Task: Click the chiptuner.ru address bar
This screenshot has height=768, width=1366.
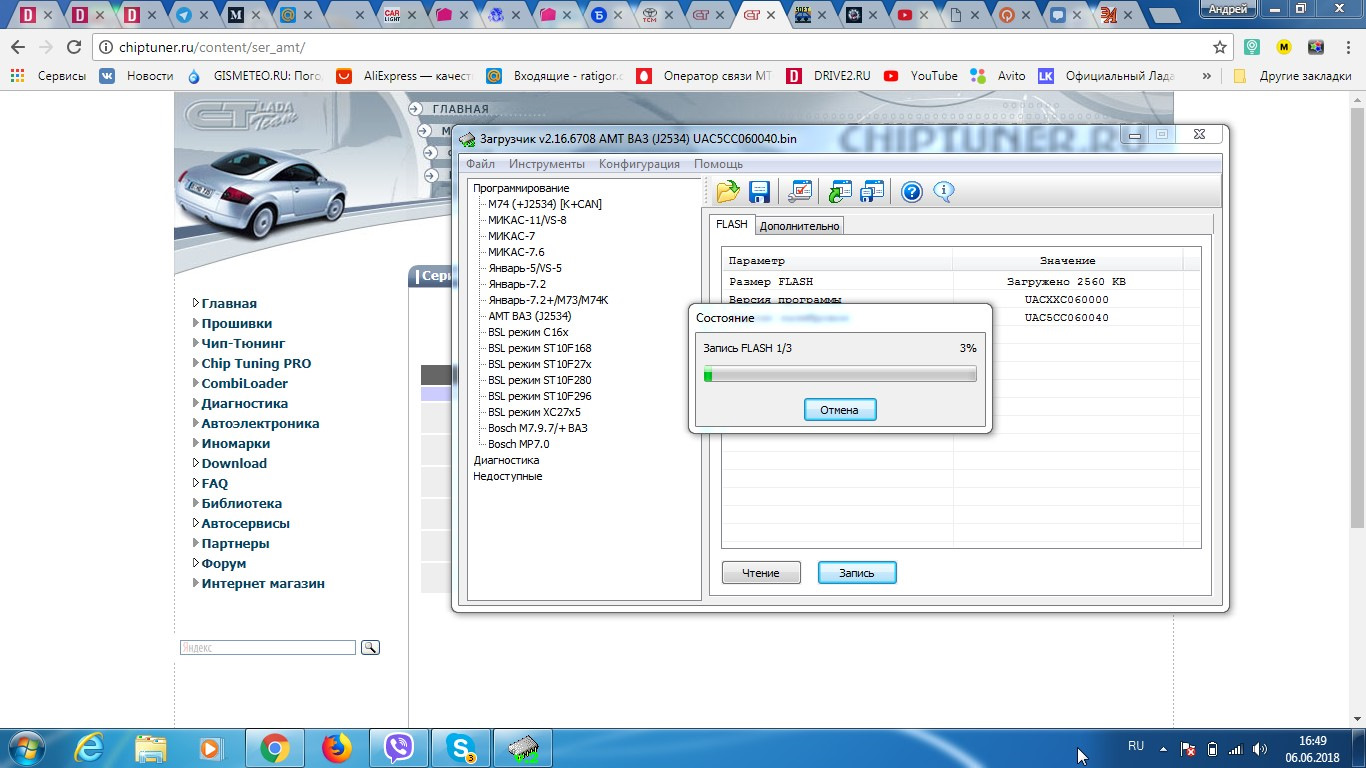Action: [650, 47]
